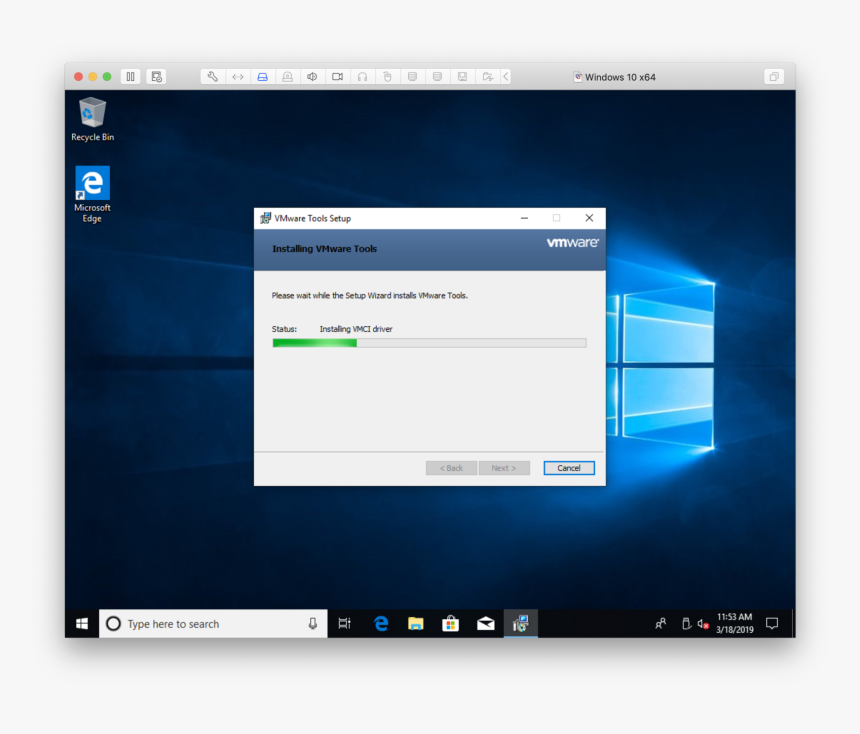
Task: Open the Start menu
Action: click(81, 623)
